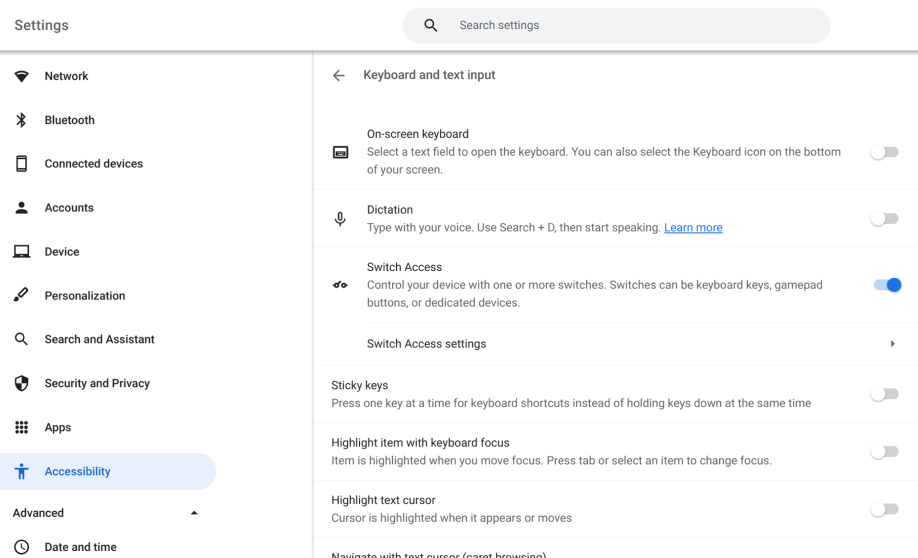Click the search magnifier icon in search bar
This screenshot has height=558, width=918.
coord(431,25)
